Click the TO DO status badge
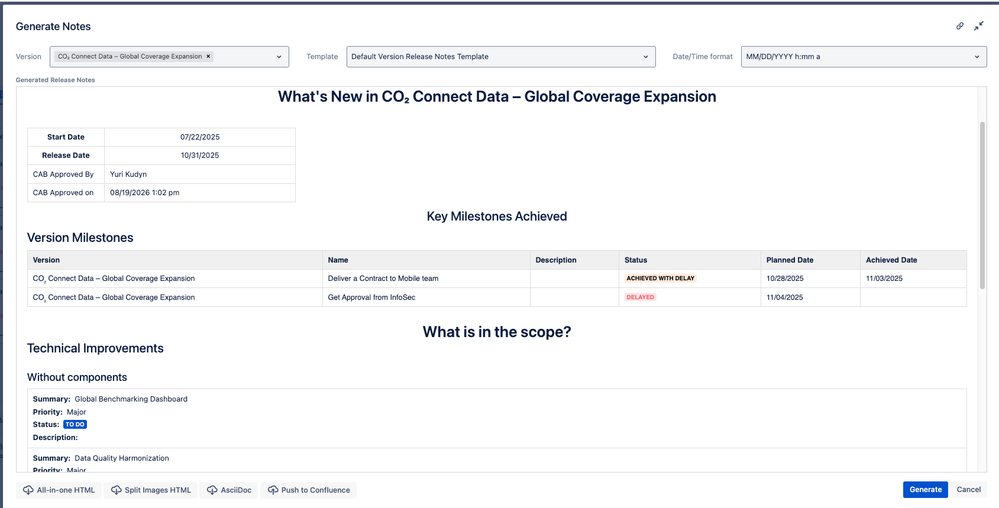This screenshot has height=508, width=999. 75,425
